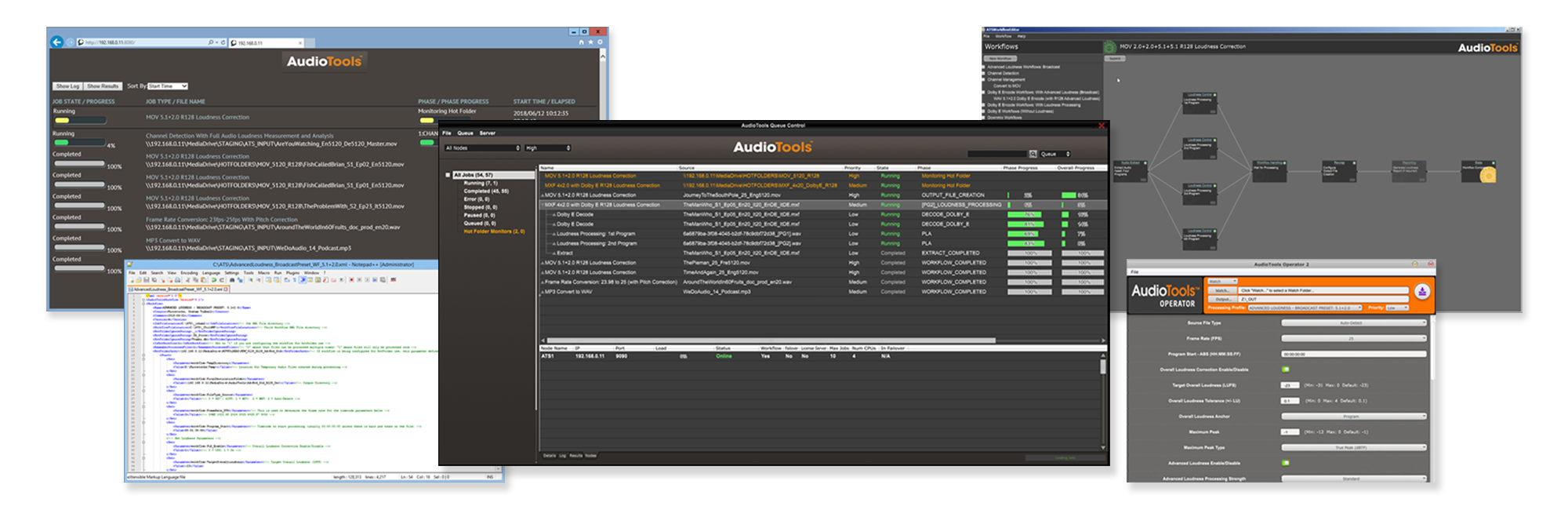
Task: Click the submit download icon in Operator window
Action: 1422,292
